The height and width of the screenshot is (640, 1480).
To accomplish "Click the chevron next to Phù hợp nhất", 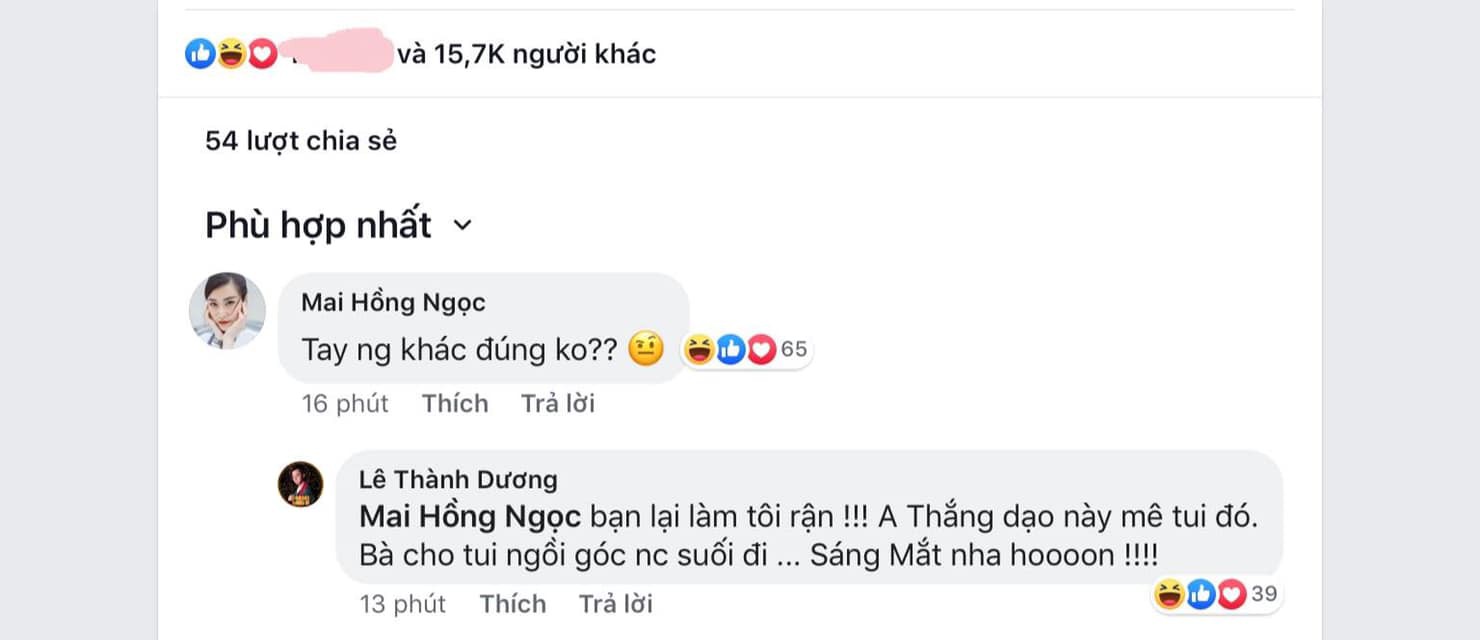I will [461, 226].
